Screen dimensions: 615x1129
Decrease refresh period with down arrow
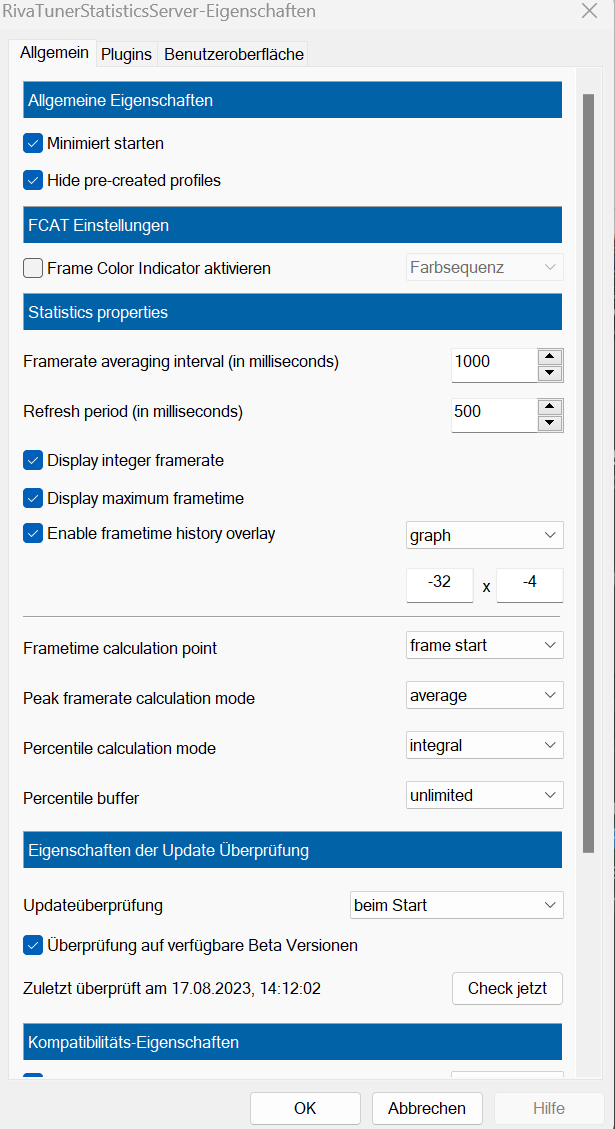click(550, 423)
